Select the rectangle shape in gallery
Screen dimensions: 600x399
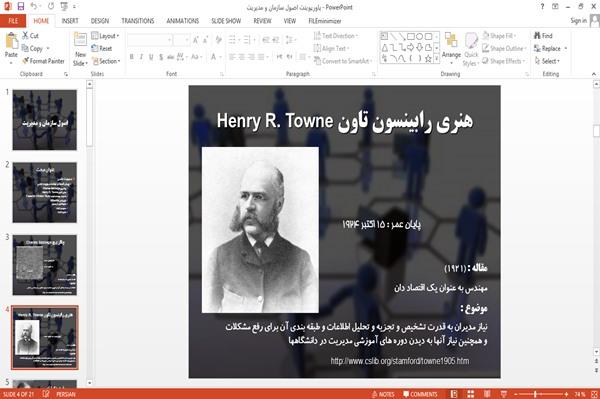pos(411,36)
